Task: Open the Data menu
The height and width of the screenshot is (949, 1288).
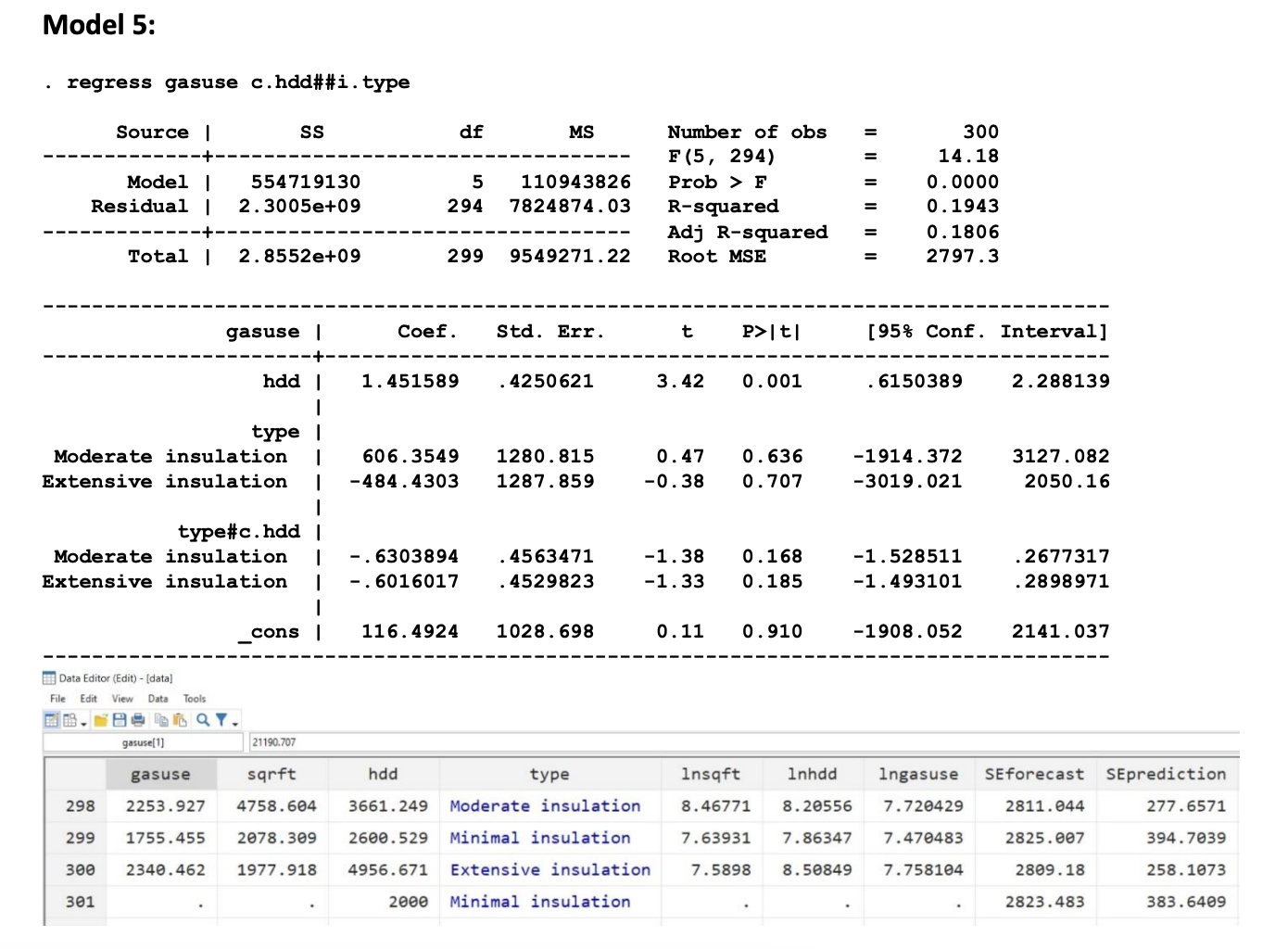Action: (158, 698)
